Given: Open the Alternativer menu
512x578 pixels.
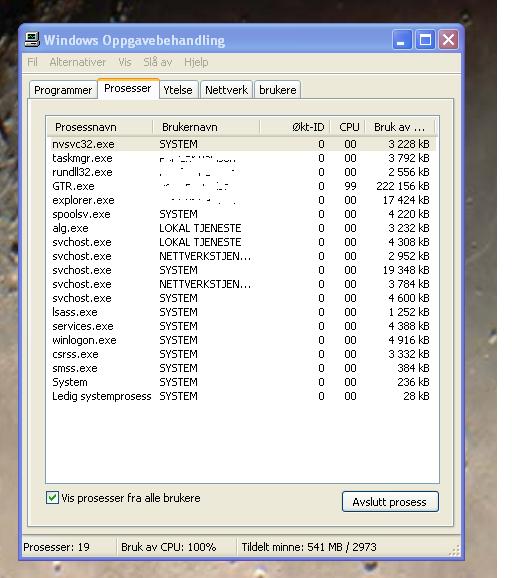Looking at the screenshot, I should tap(77, 62).
